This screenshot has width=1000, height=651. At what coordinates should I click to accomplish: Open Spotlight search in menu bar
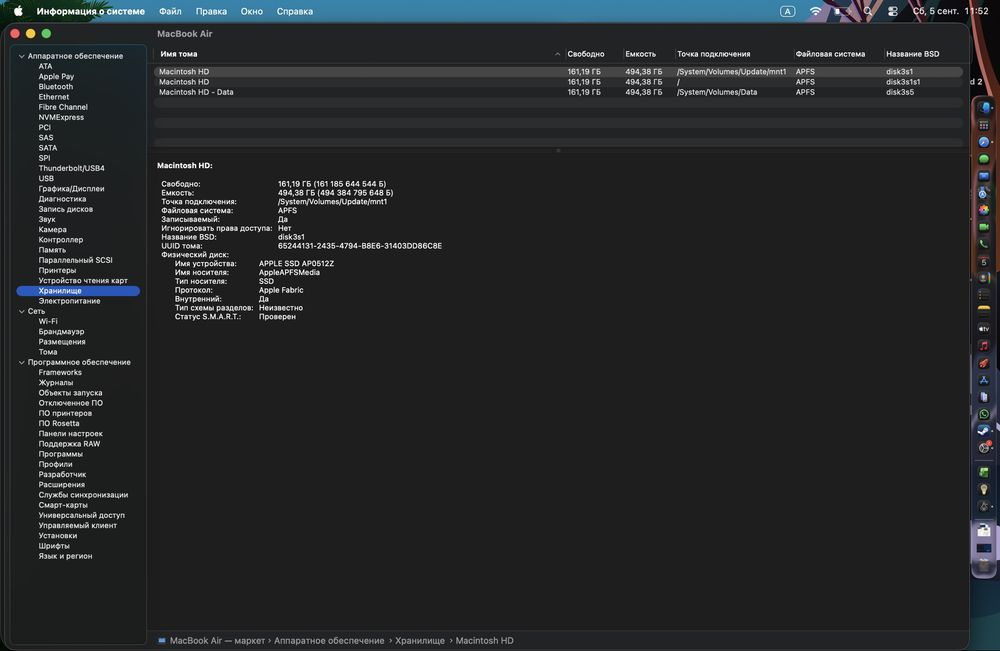(x=868, y=11)
